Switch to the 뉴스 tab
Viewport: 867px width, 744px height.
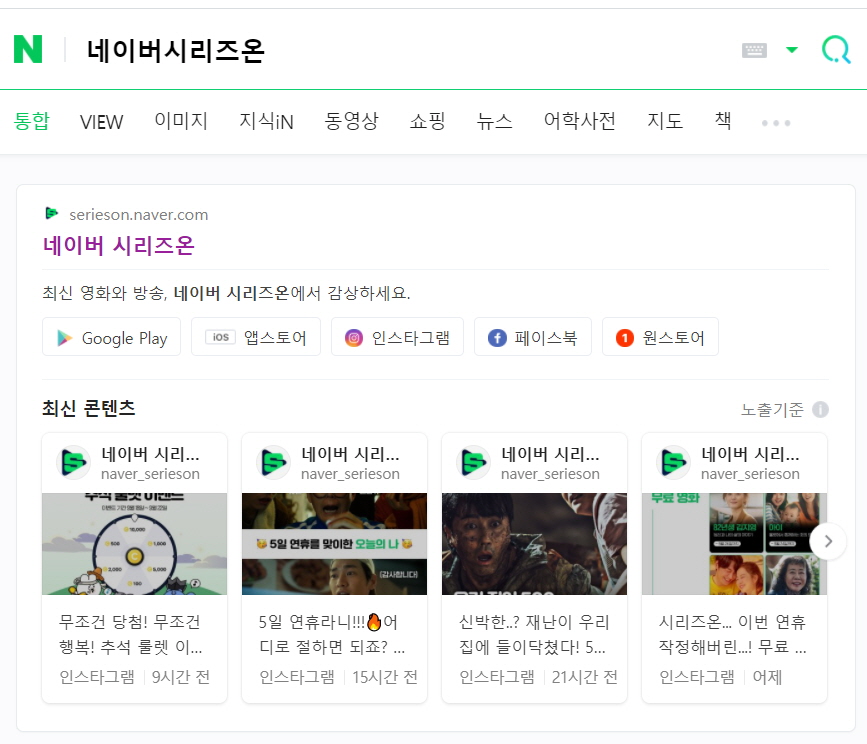point(494,121)
